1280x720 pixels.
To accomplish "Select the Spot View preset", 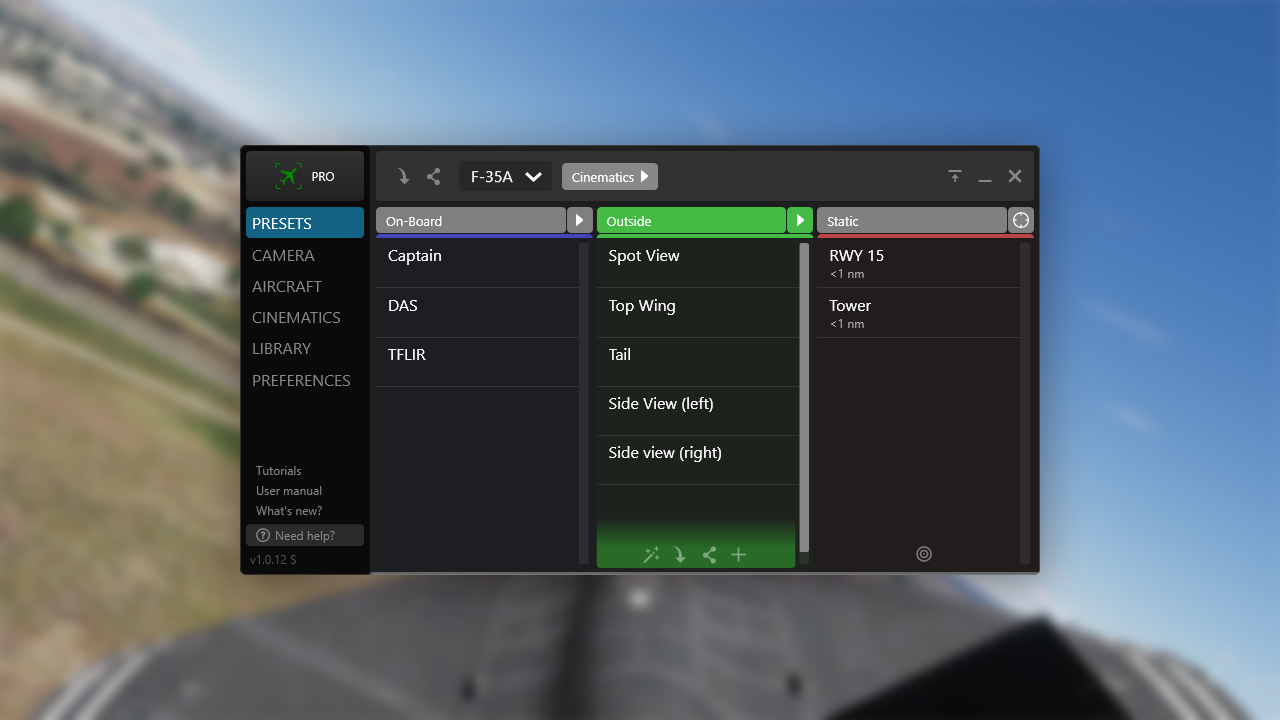I will (x=643, y=255).
